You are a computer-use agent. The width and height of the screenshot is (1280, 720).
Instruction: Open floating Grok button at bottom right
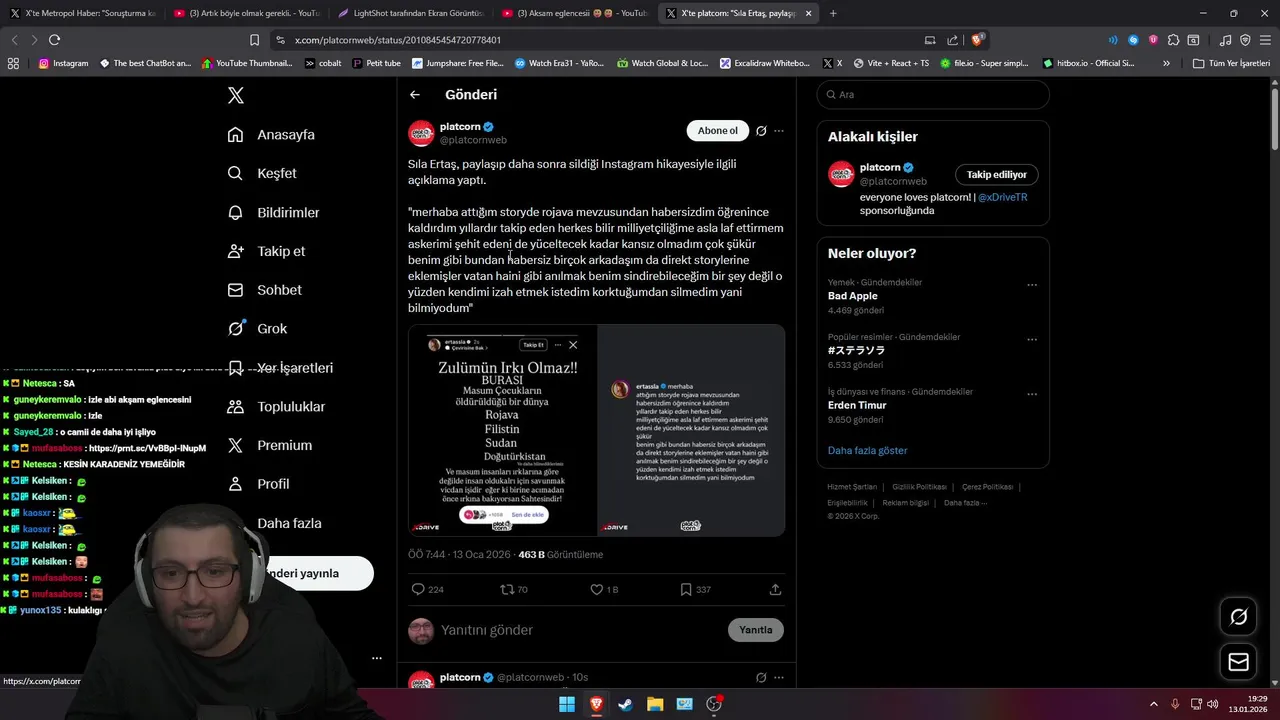coord(1238,617)
